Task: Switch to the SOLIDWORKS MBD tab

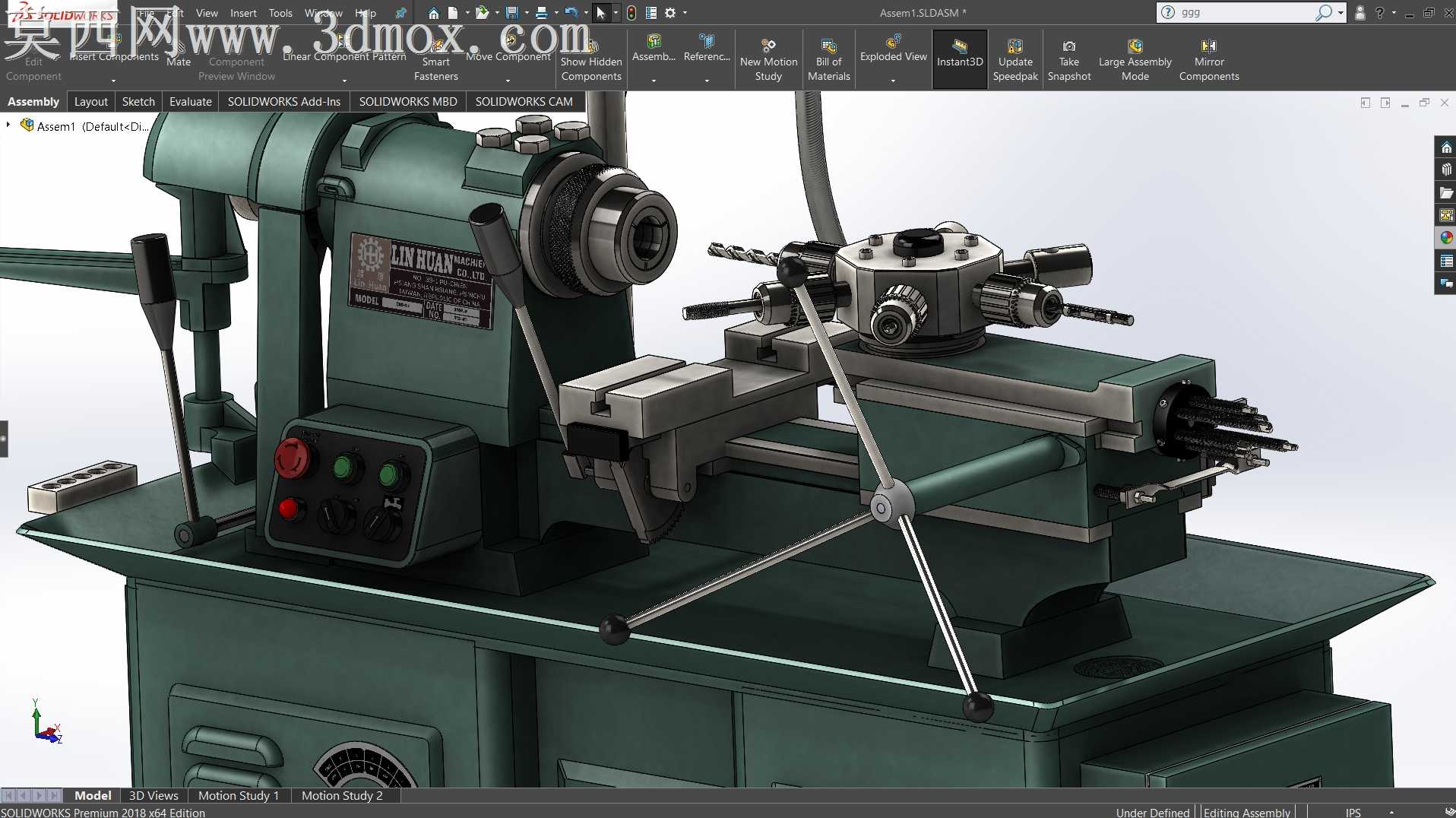Action: pos(408,101)
